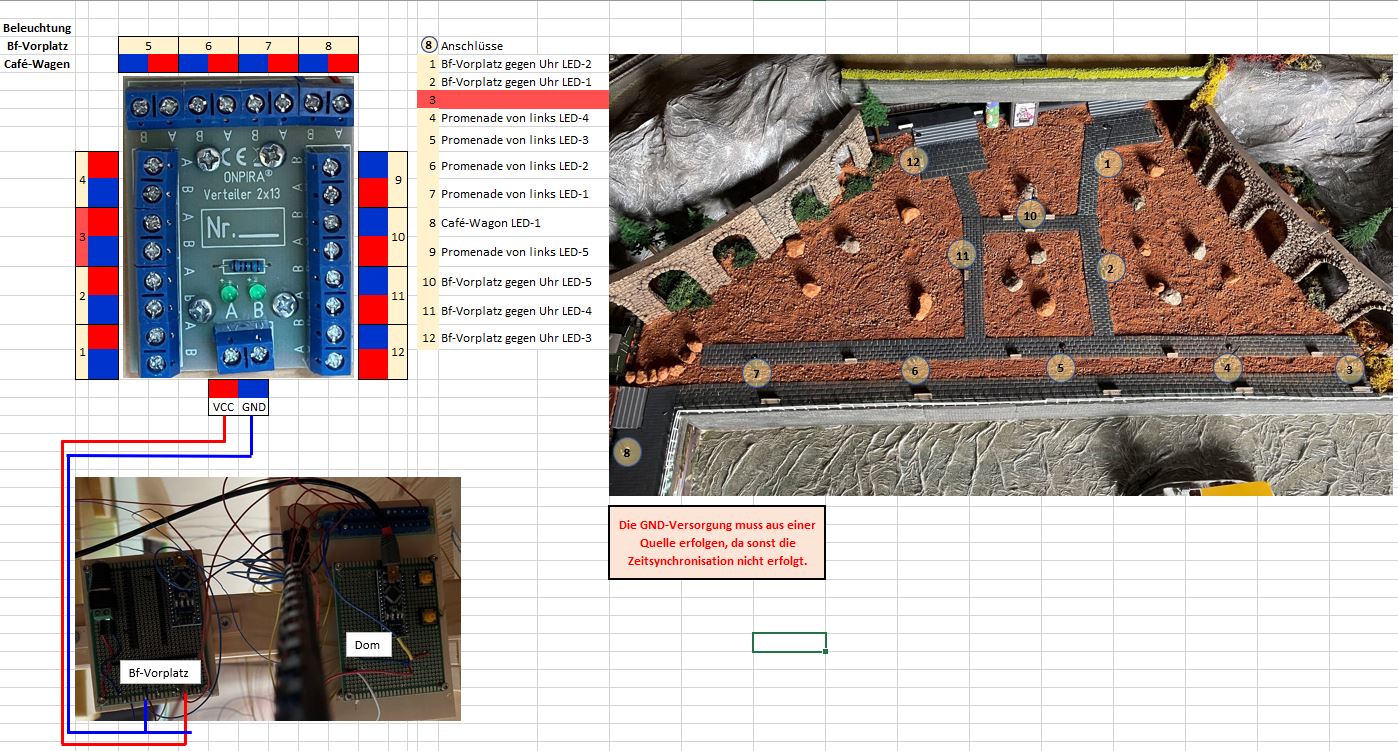Click circled marker 8 near the café wagon
This screenshot has width=1398, height=751.
coord(627,452)
